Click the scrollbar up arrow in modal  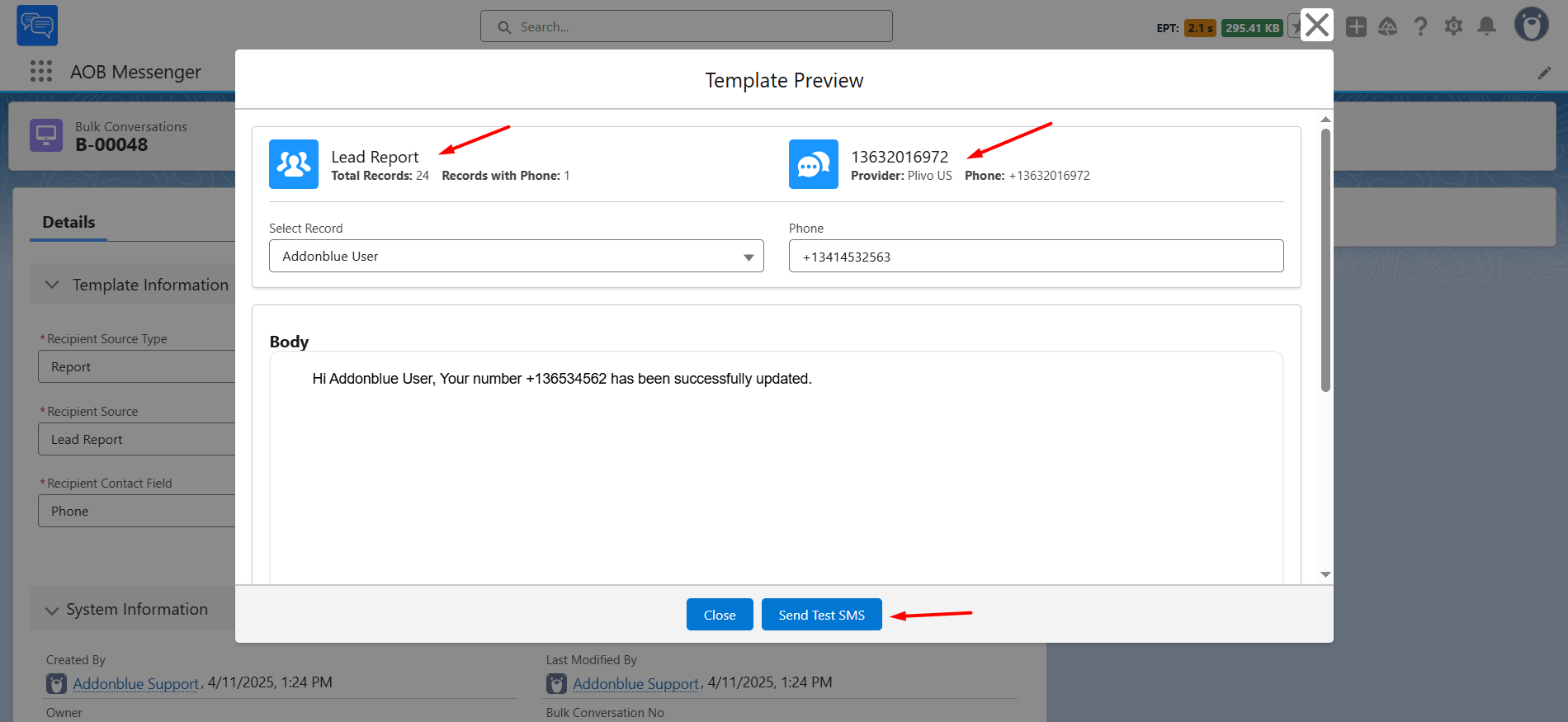point(1325,120)
